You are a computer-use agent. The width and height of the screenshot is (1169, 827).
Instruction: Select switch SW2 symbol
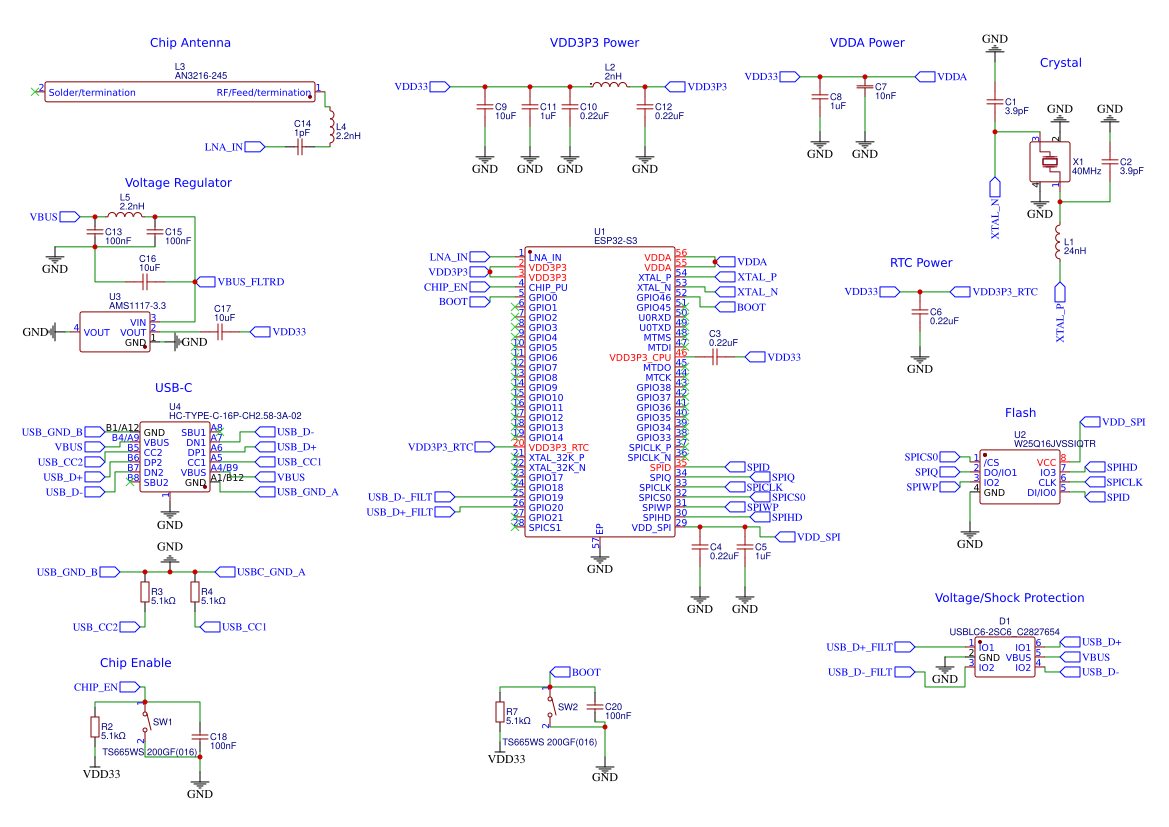(550, 707)
